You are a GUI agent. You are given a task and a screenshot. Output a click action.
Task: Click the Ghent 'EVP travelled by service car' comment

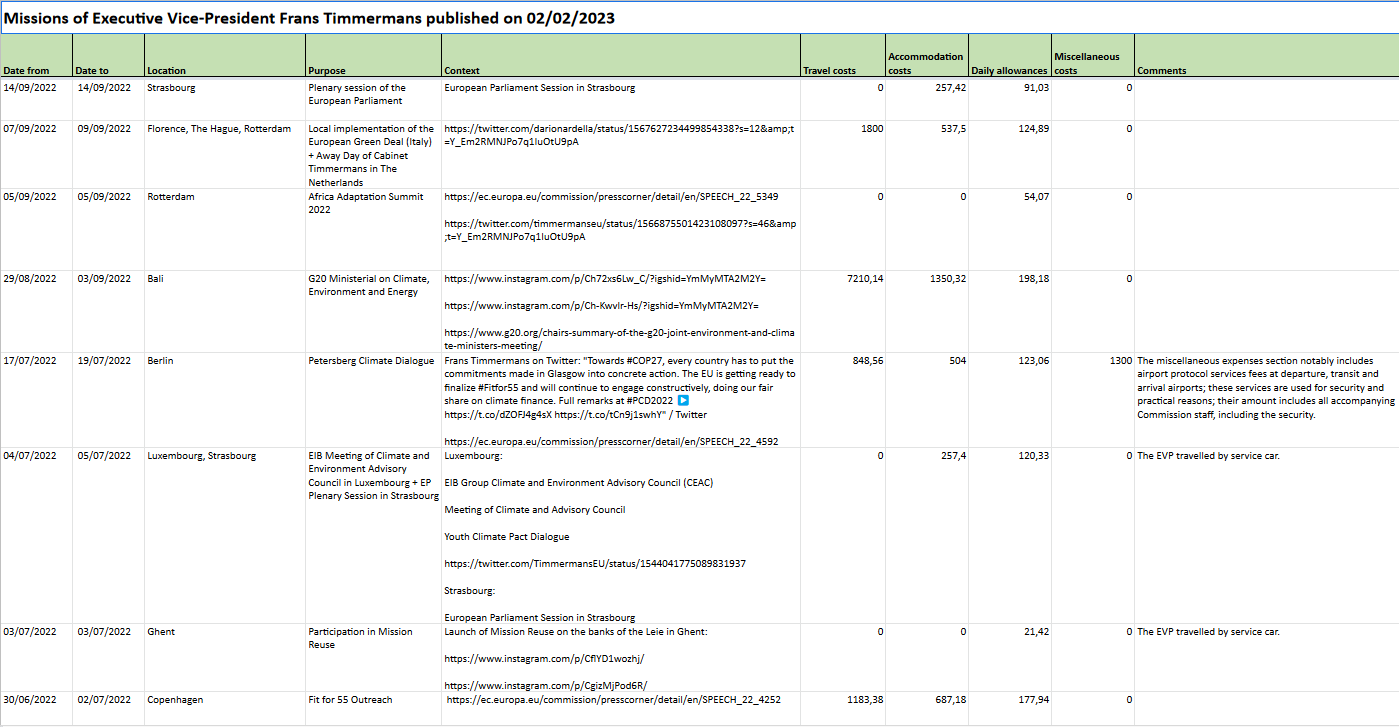(1208, 632)
